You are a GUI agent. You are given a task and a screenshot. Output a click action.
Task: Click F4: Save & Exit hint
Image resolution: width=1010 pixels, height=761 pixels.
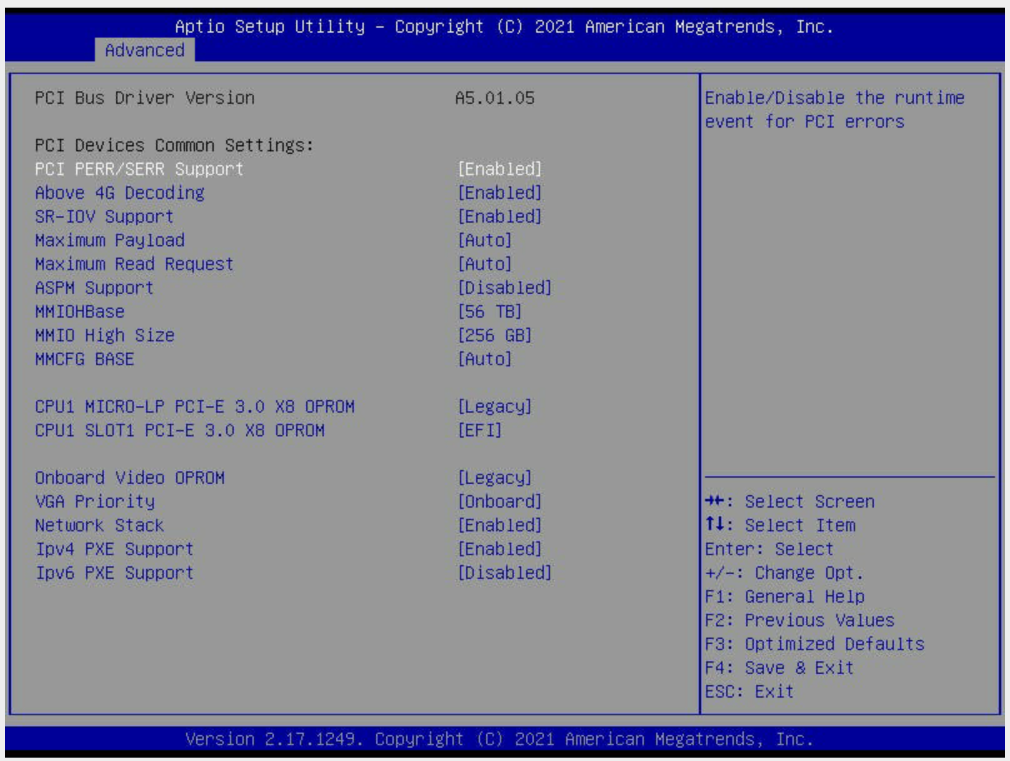pyautogui.click(x=779, y=668)
